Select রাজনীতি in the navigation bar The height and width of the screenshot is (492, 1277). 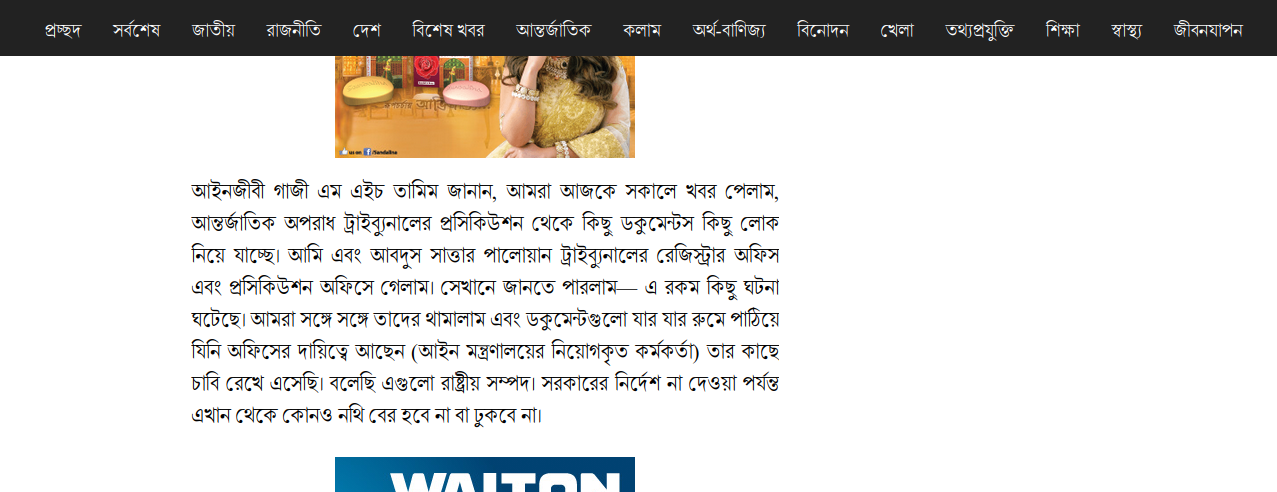[x=293, y=29]
